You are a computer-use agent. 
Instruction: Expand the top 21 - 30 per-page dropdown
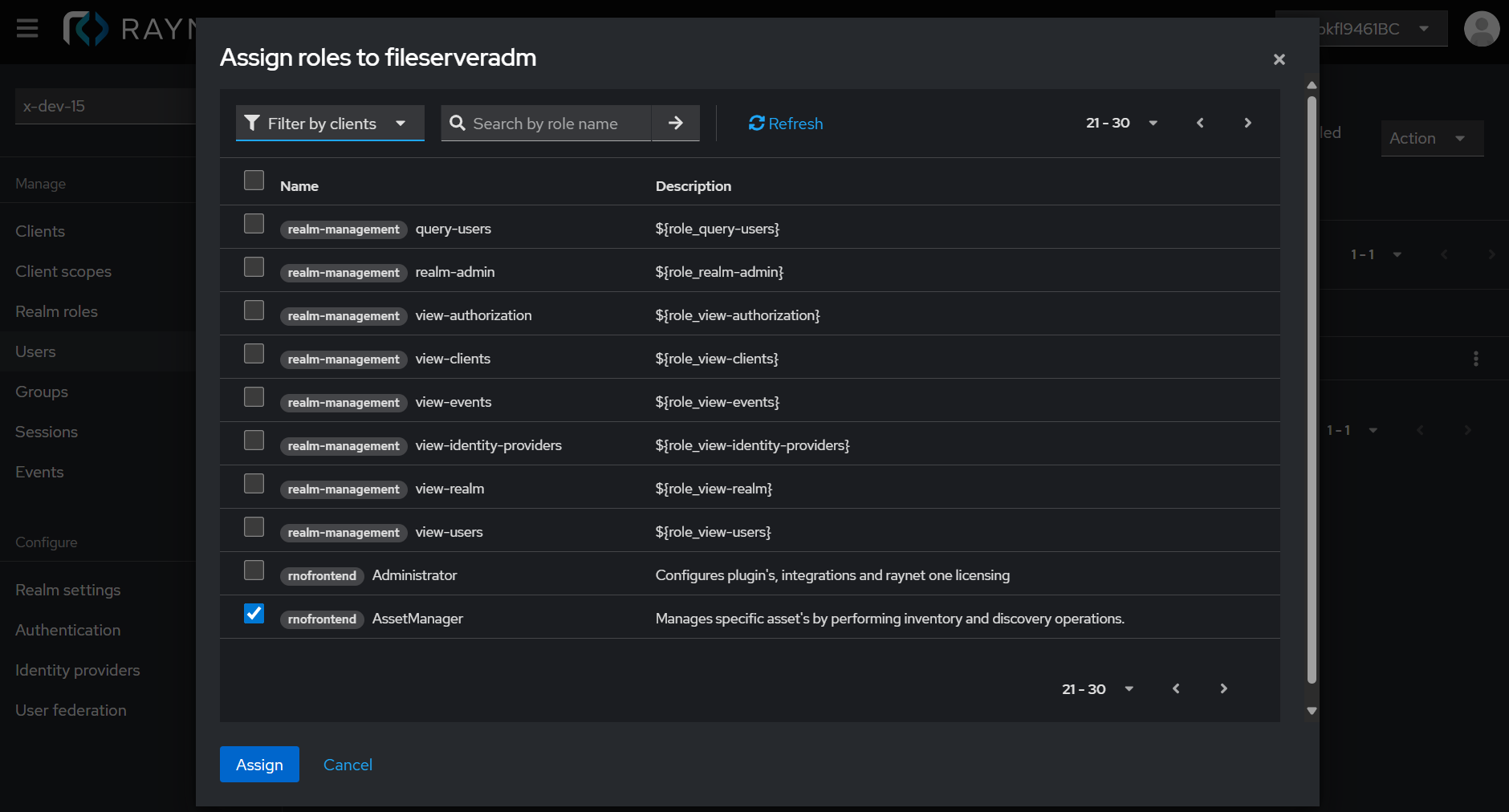coord(1121,123)
